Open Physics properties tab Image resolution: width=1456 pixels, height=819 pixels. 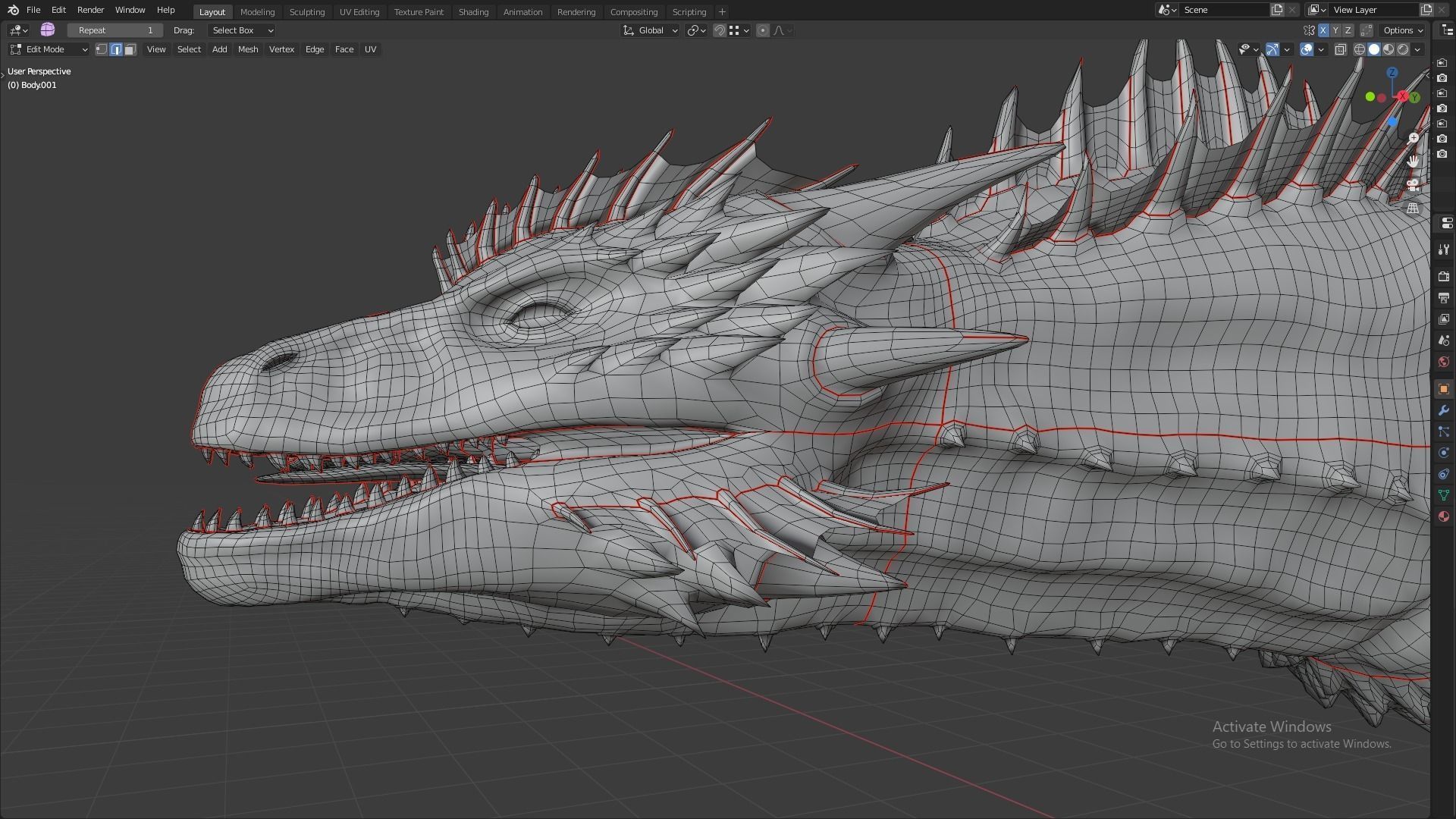[1444, 453]
